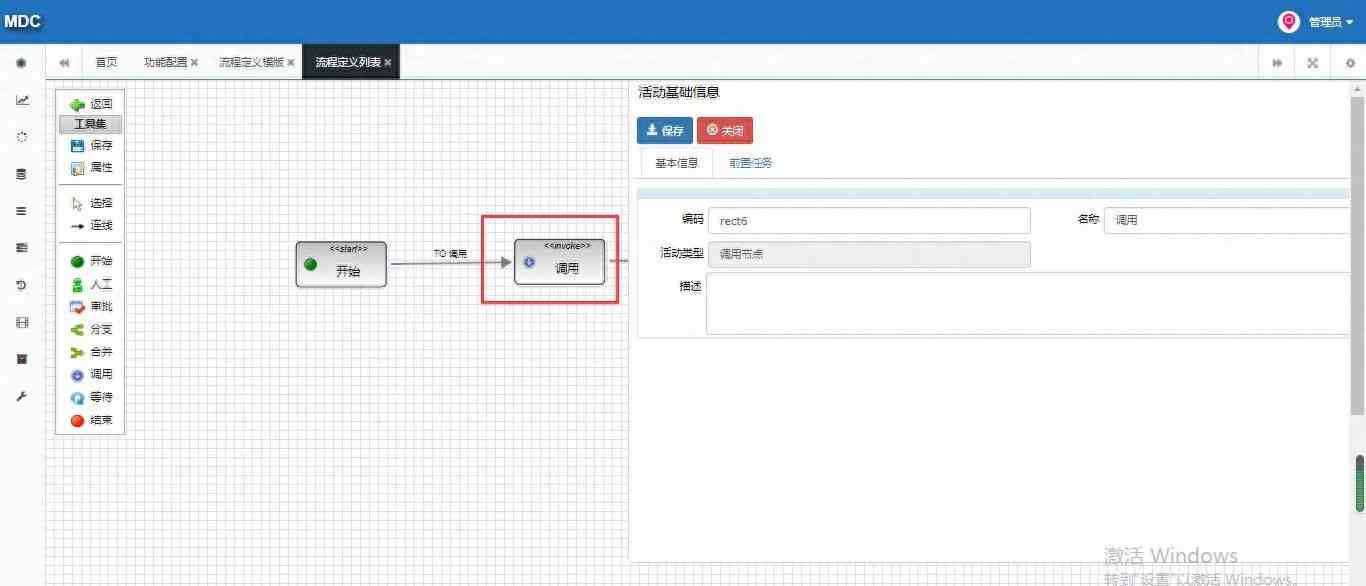Open the 前置任务 panel tab

[x=751, y=163]
